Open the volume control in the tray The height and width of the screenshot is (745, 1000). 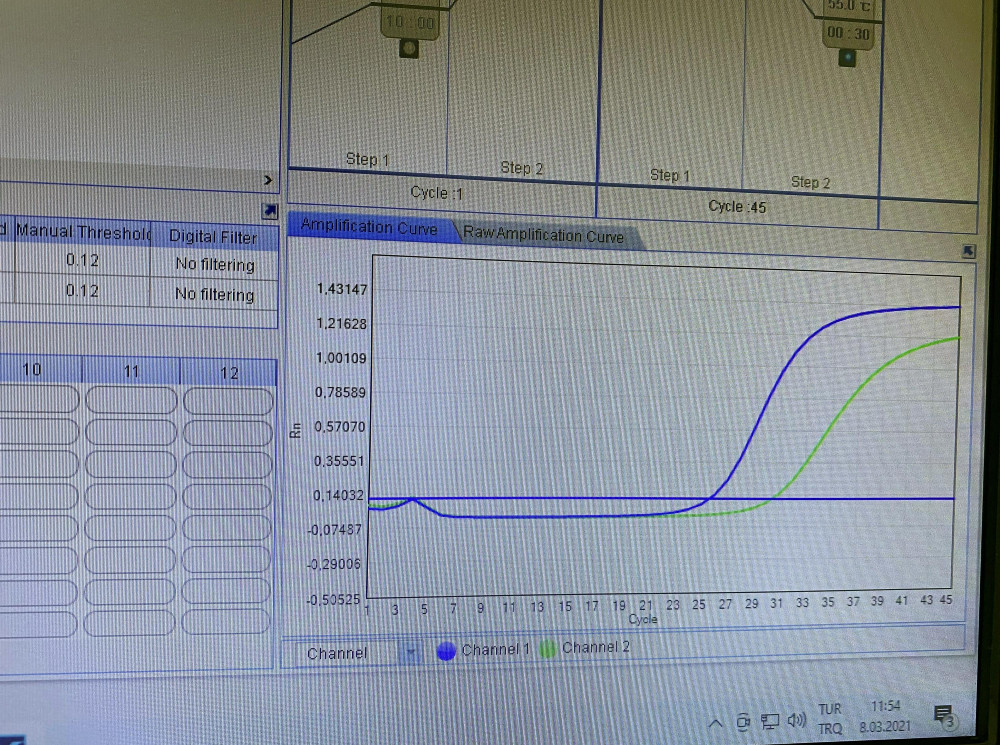coord(797,721)
